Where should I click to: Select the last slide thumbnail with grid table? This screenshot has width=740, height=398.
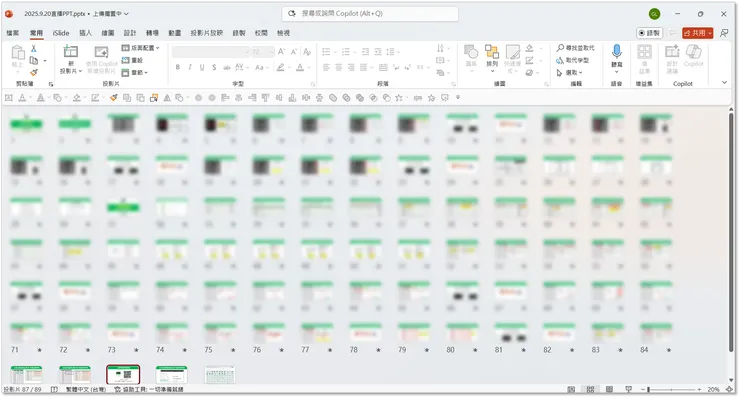click(x=220, y=375)
